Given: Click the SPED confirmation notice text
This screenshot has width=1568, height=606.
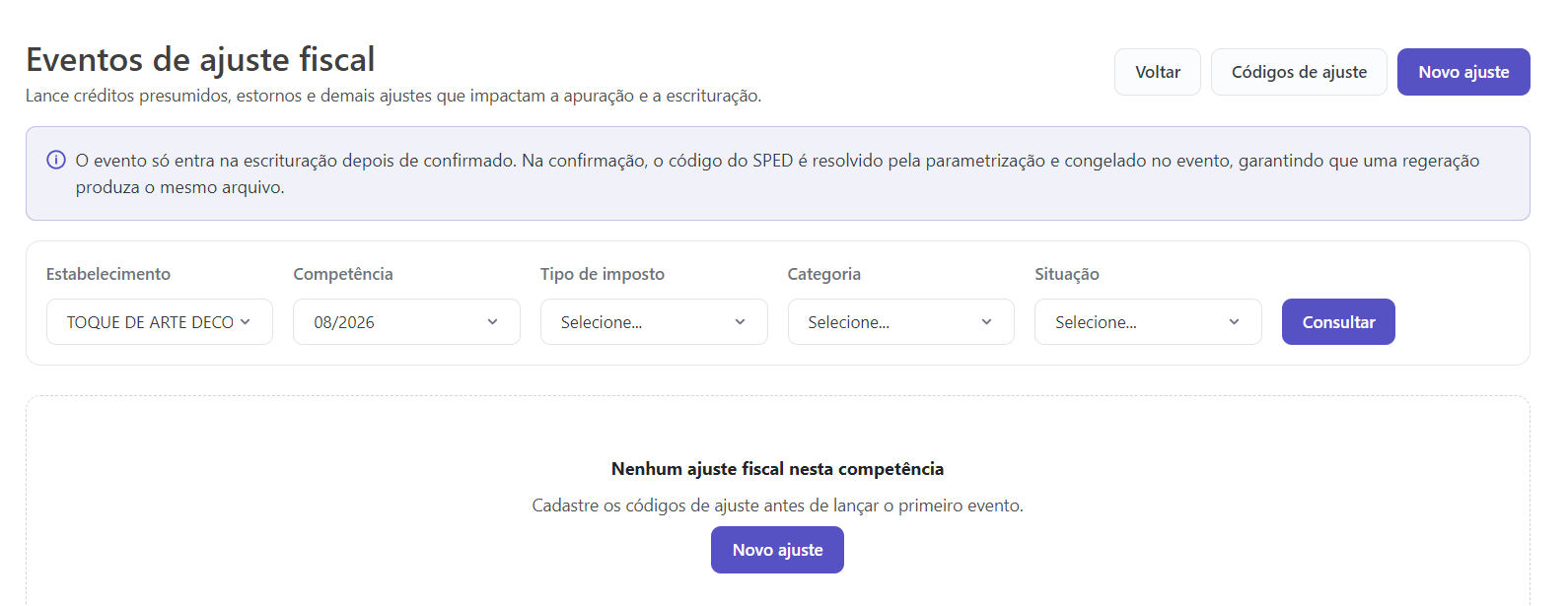Looking at the screenshot, I should [778, 173].
